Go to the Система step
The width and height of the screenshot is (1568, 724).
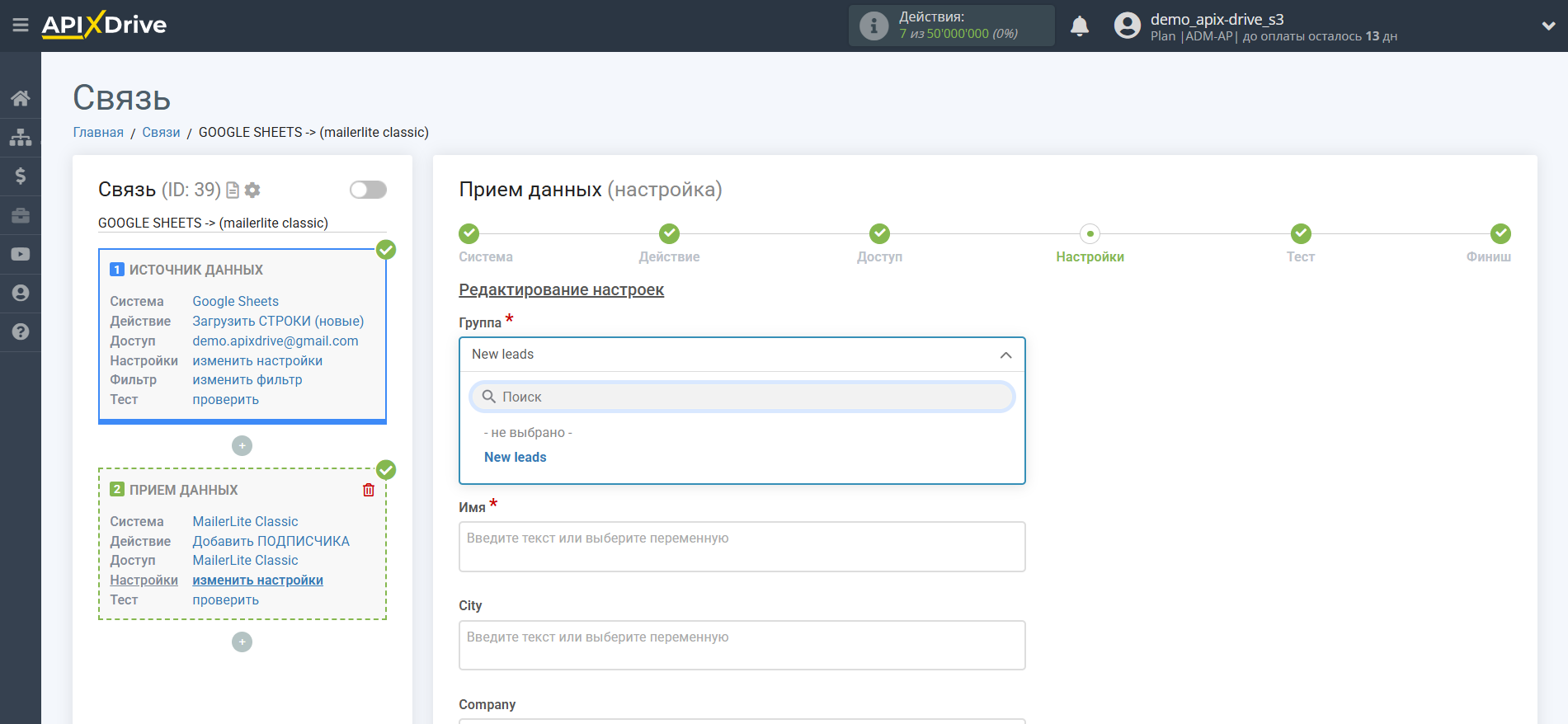(469, 234)
